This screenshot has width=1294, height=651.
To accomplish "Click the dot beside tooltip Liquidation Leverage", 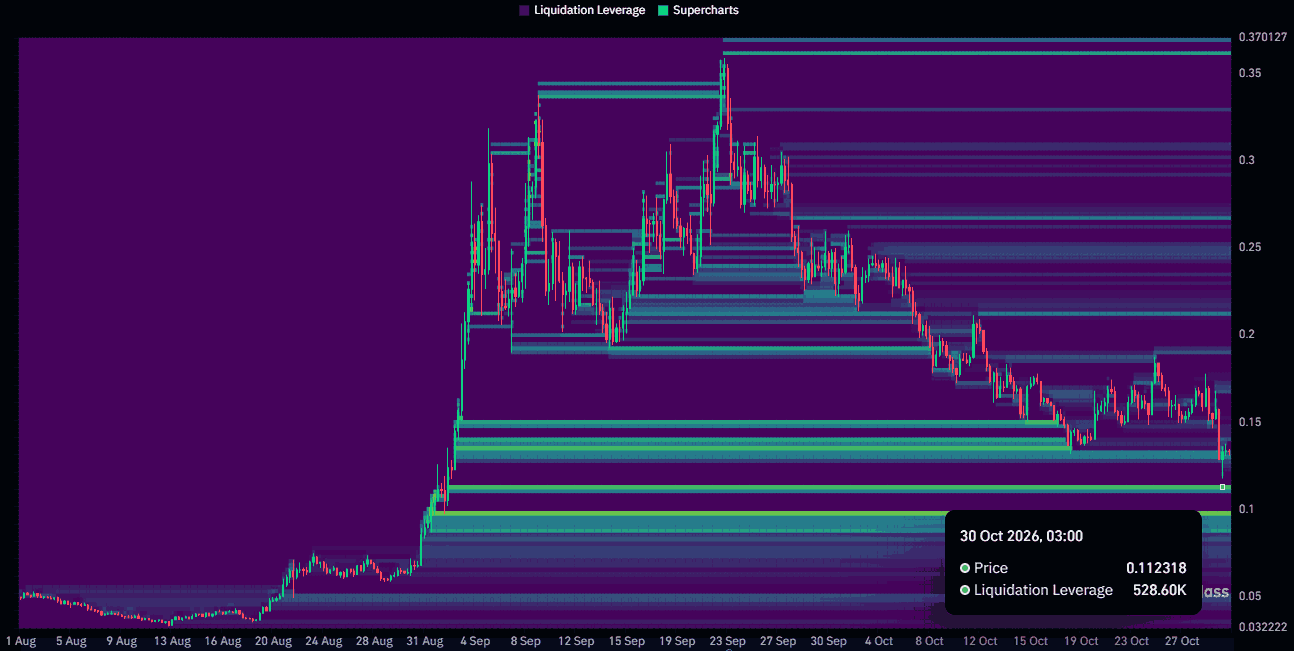I will (965, 590).
